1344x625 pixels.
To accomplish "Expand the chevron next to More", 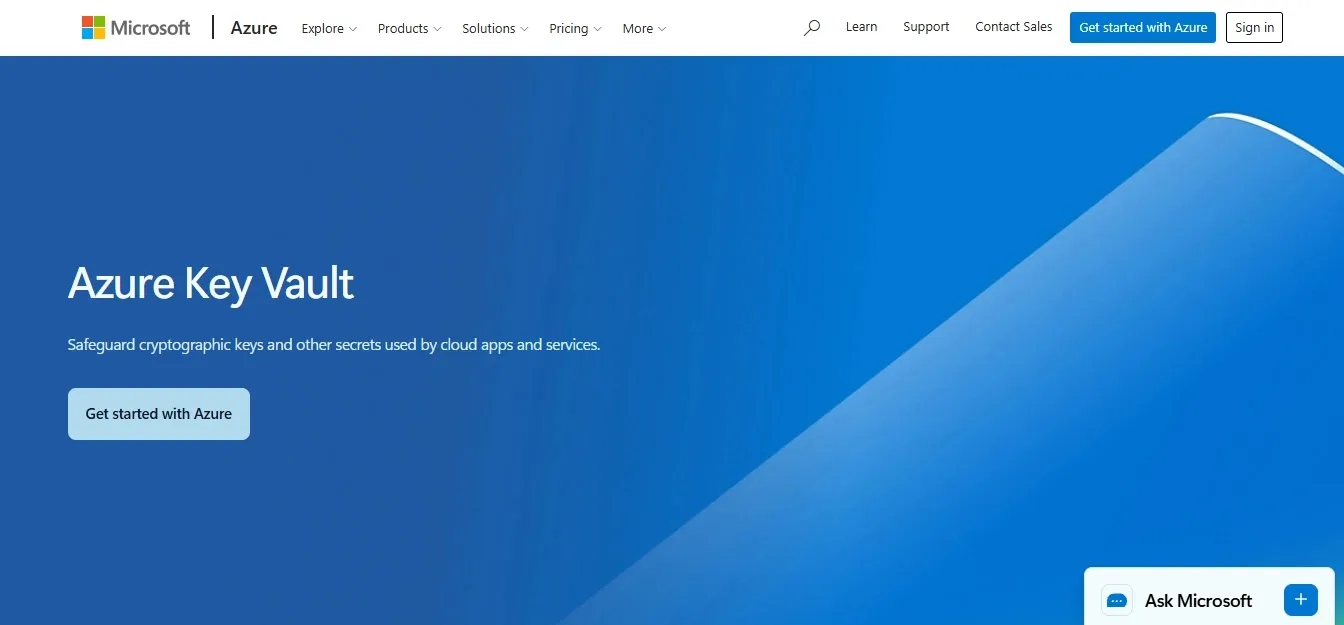I will (x=662, y=29).
